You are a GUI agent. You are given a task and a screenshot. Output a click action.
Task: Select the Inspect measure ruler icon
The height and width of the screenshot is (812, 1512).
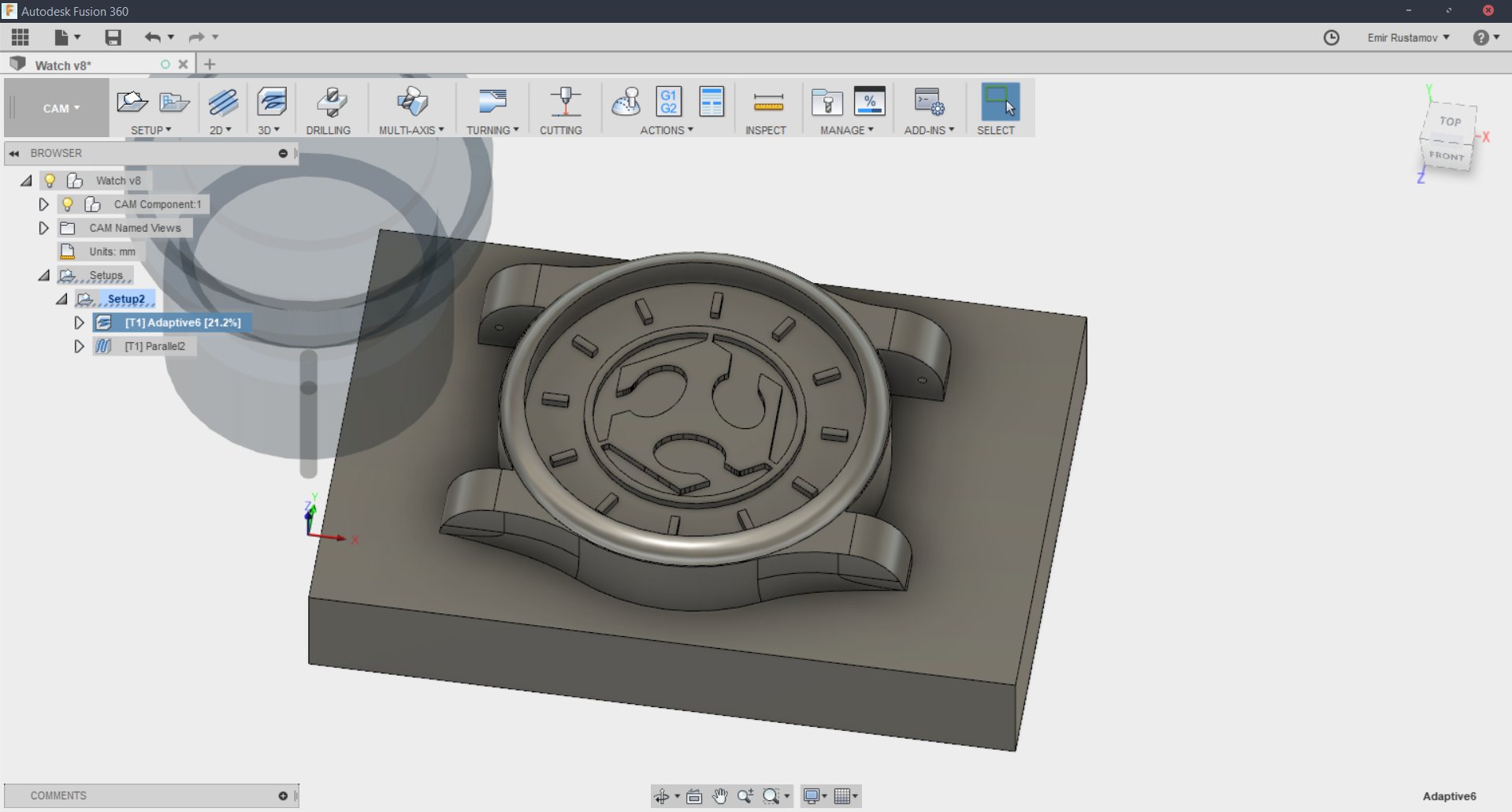(768, 102)
